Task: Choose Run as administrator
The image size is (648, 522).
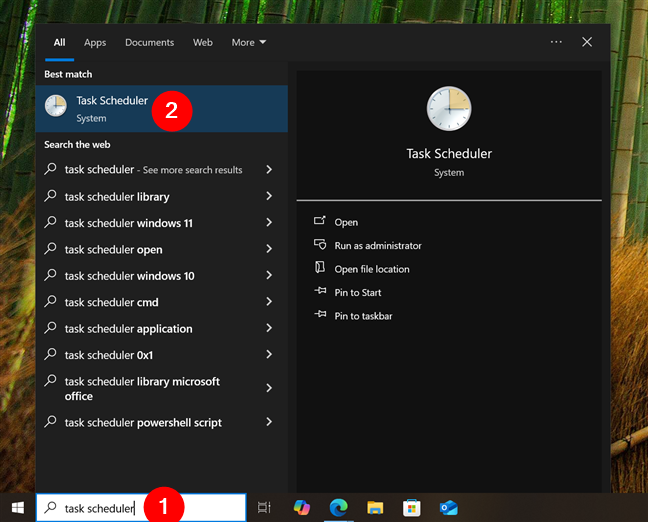Action: (x=378, y=246)
